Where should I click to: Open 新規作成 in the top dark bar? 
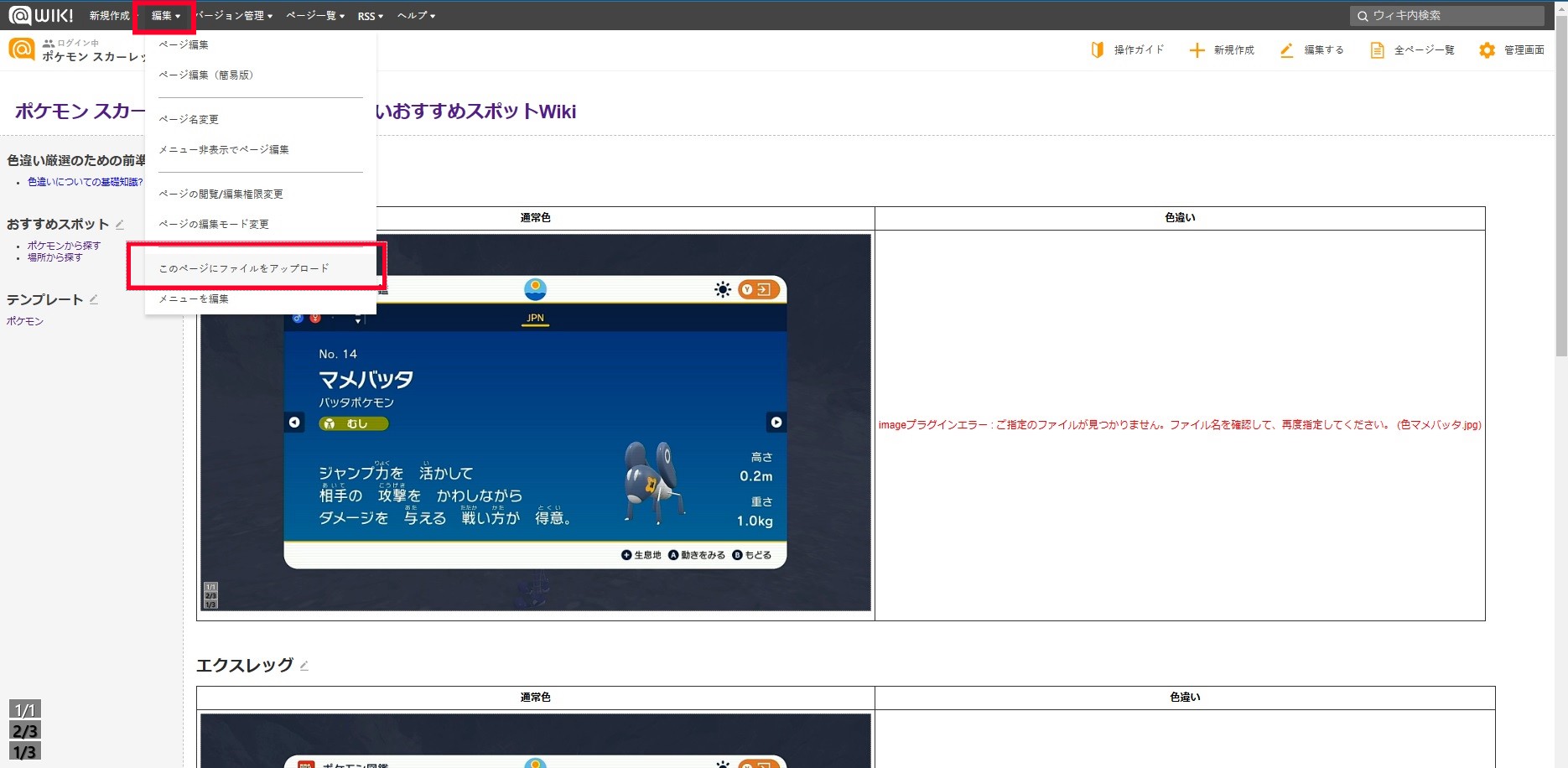click(x=110, y=16)
